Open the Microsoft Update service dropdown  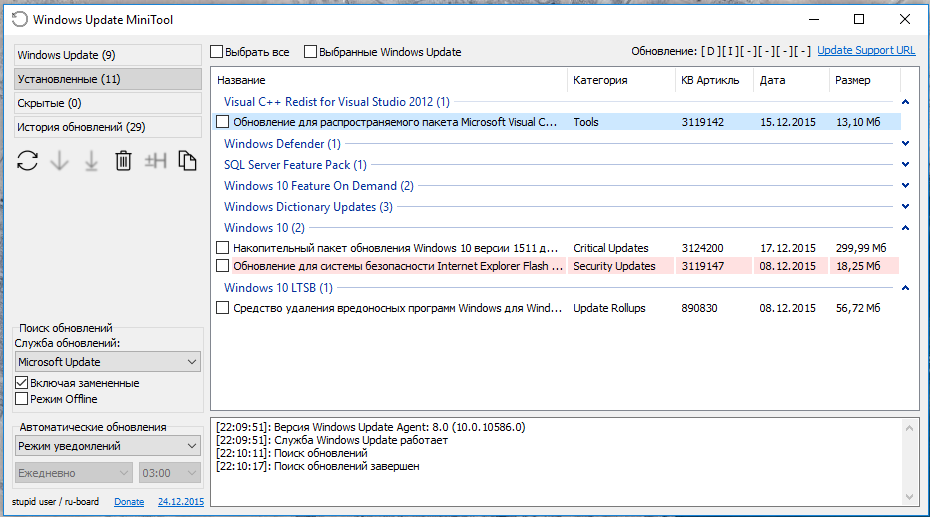108,362
